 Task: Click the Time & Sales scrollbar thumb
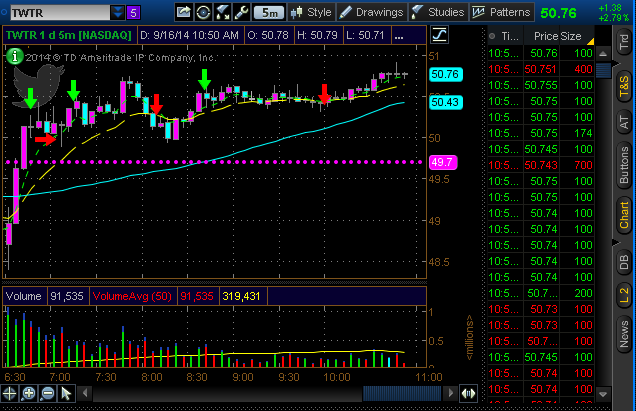pos(603,70)
